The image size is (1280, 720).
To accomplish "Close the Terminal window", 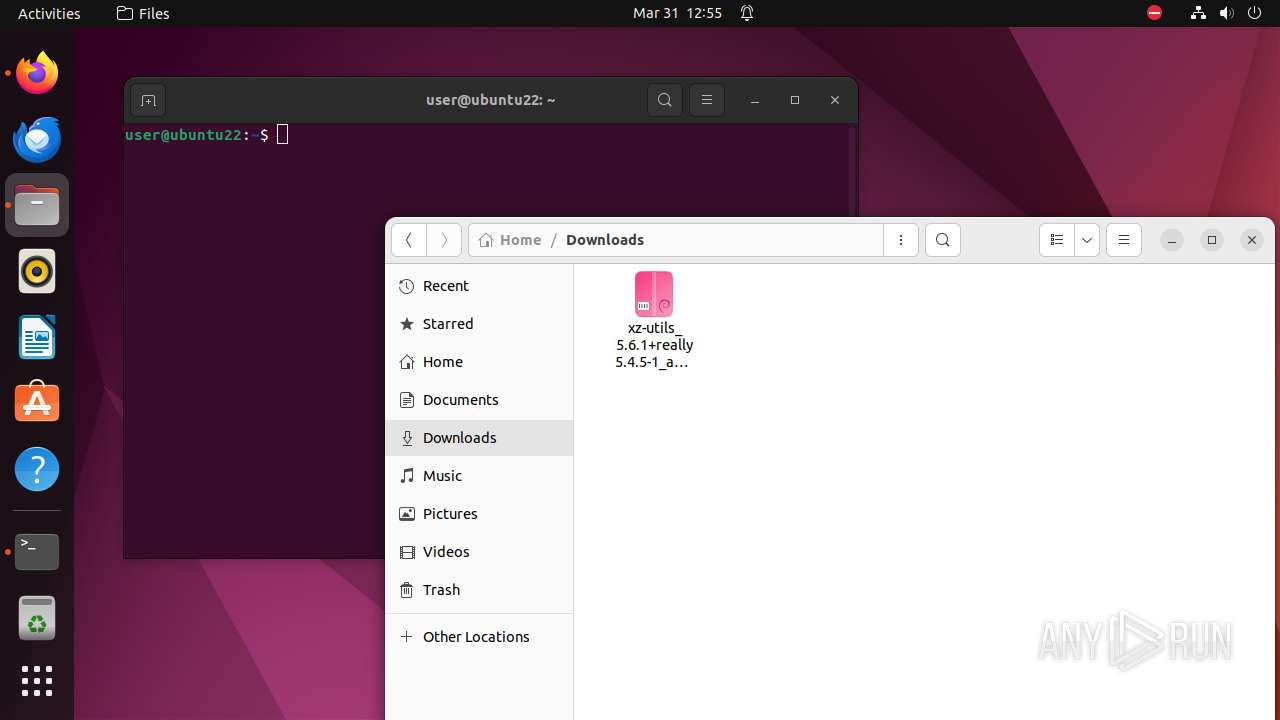I will [835, 100].
